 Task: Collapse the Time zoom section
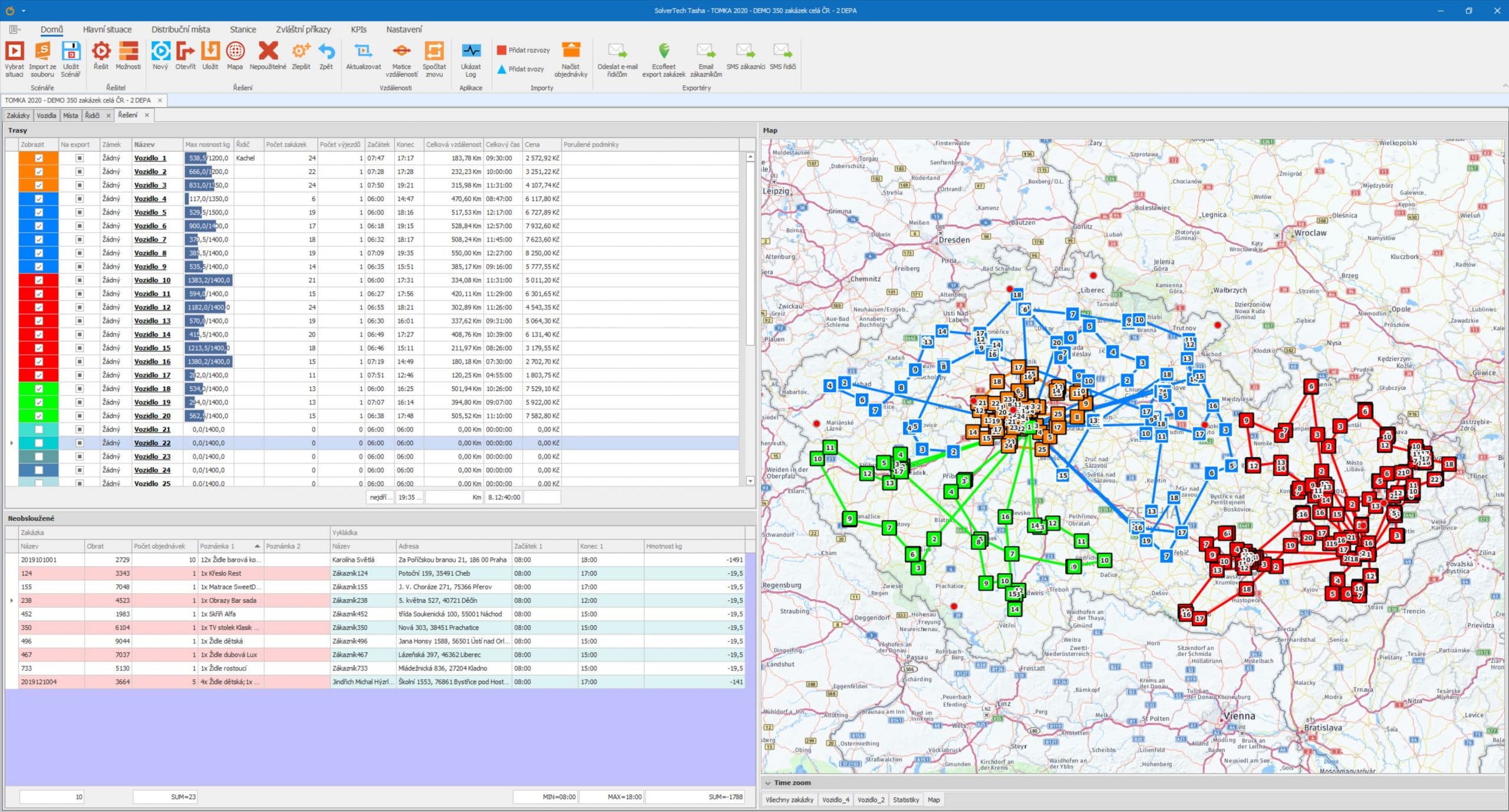point(767,783)
